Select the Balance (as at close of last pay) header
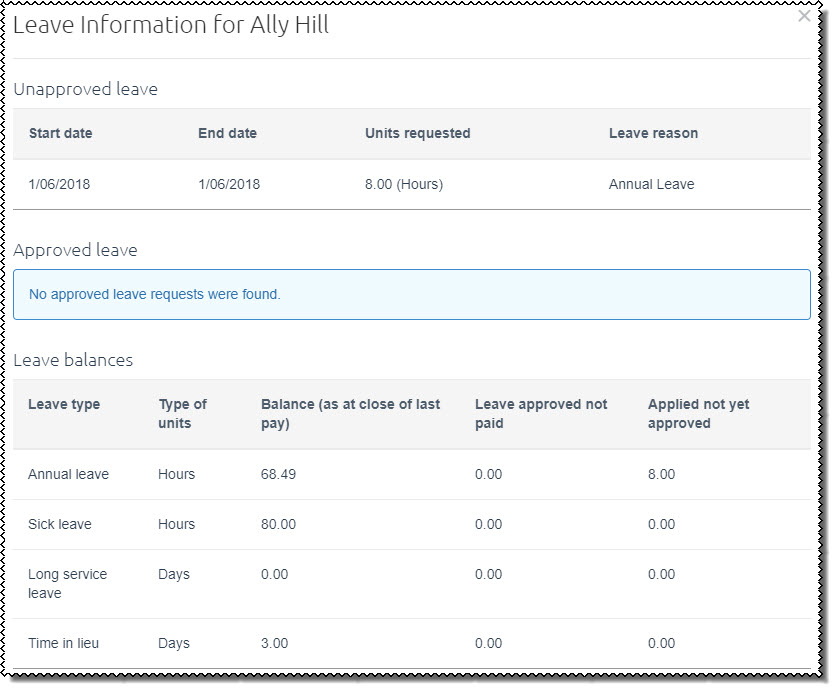The image size is (838, 693). pos(350,414)
